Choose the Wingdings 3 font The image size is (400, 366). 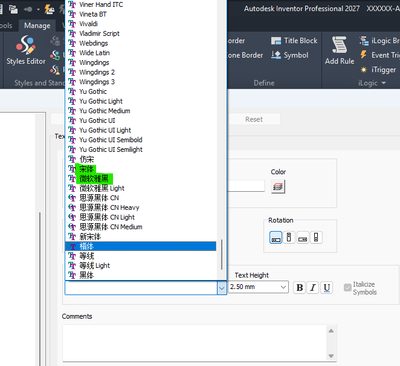(x=140, y=82)
